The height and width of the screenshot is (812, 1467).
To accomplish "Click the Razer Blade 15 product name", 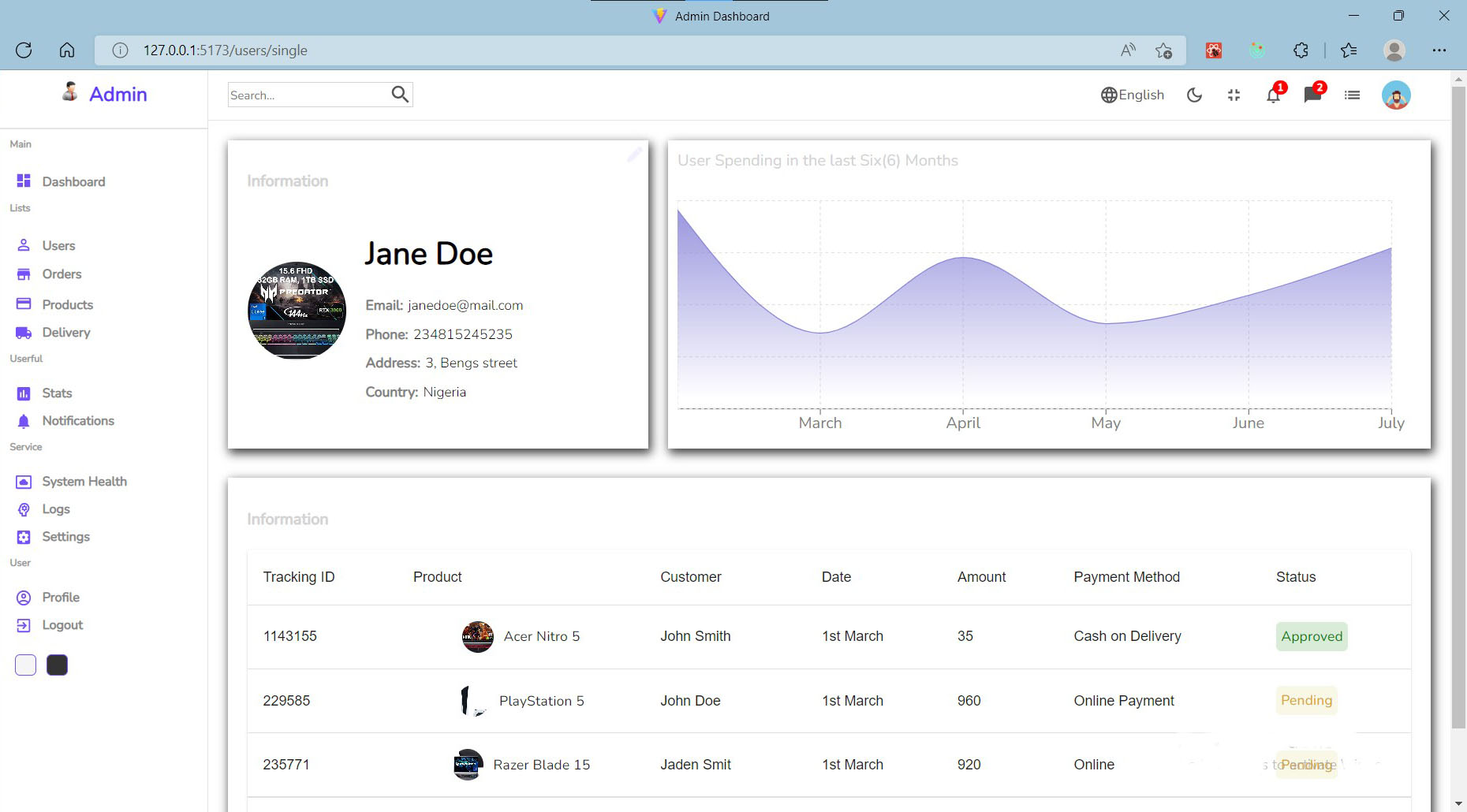I will [x=541, y=765].
